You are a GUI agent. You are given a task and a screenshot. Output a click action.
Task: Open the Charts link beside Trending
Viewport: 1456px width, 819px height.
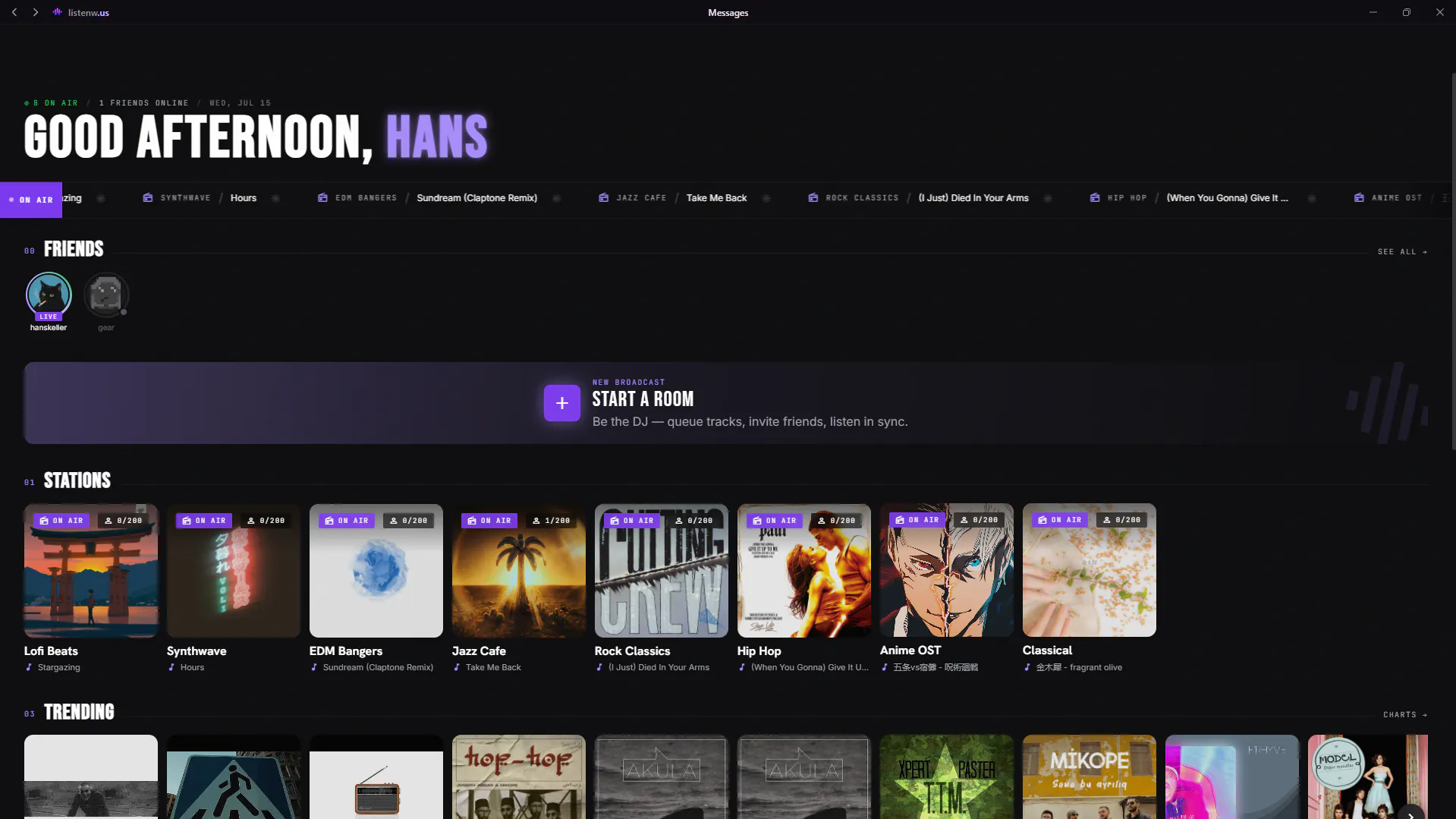pyautogui.click(x=1405, y=714)
